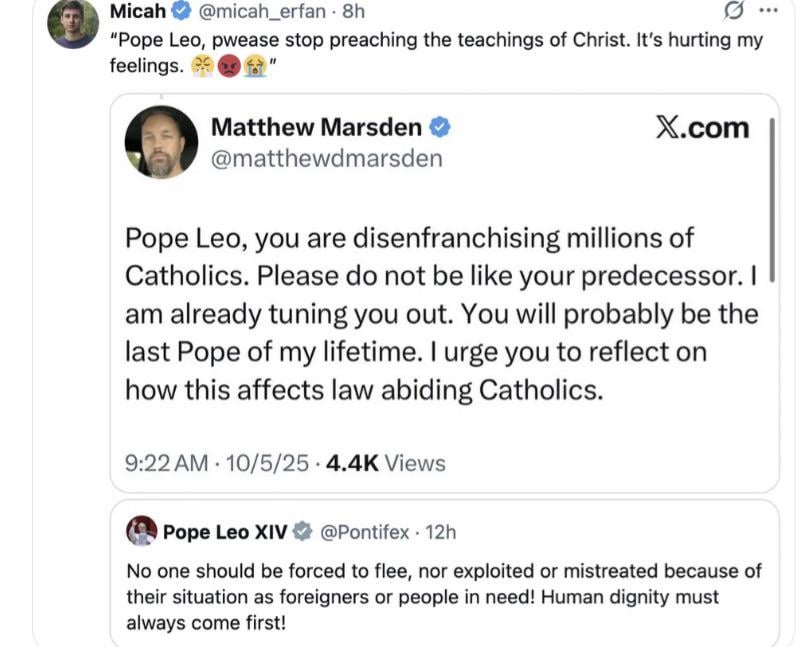The height and width of the screenshot is (647, 807).
Task: Click the X.com logo
Action: 702,127
